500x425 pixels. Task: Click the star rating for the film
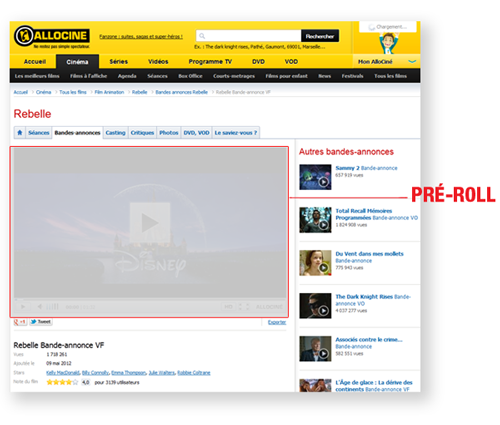(62, 382)
